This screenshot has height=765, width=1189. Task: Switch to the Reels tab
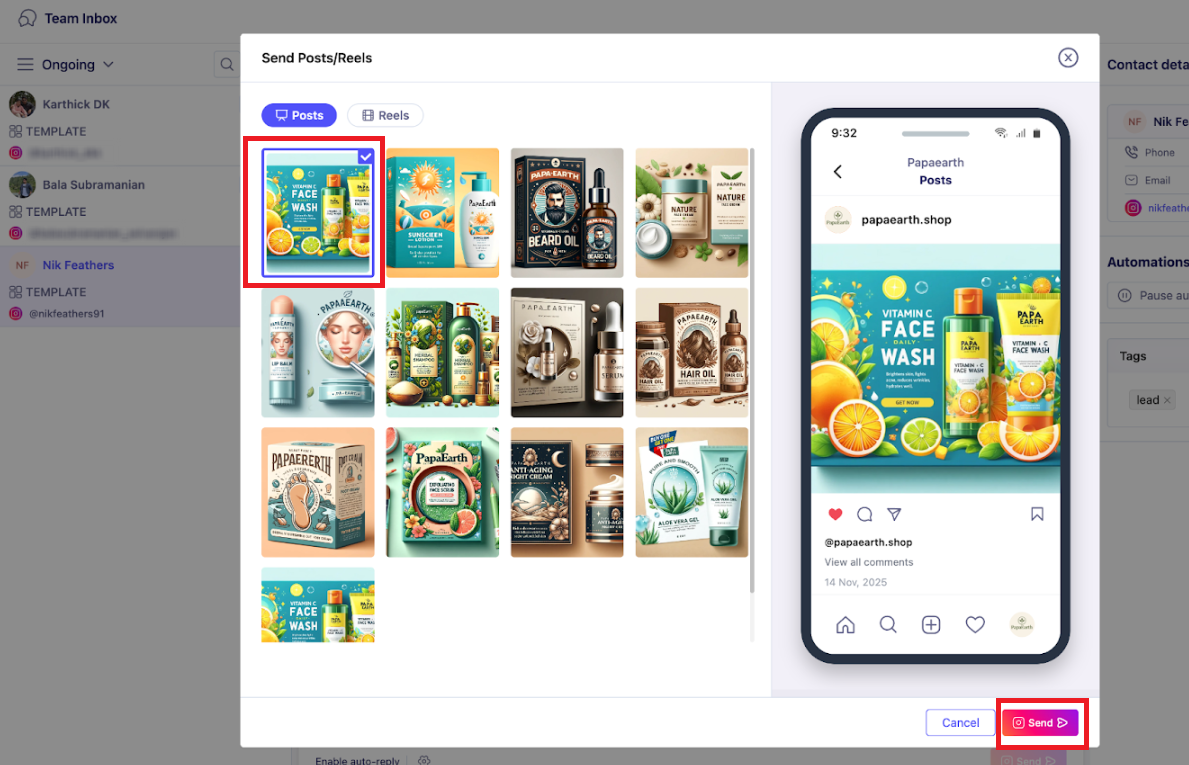point(385,115)
